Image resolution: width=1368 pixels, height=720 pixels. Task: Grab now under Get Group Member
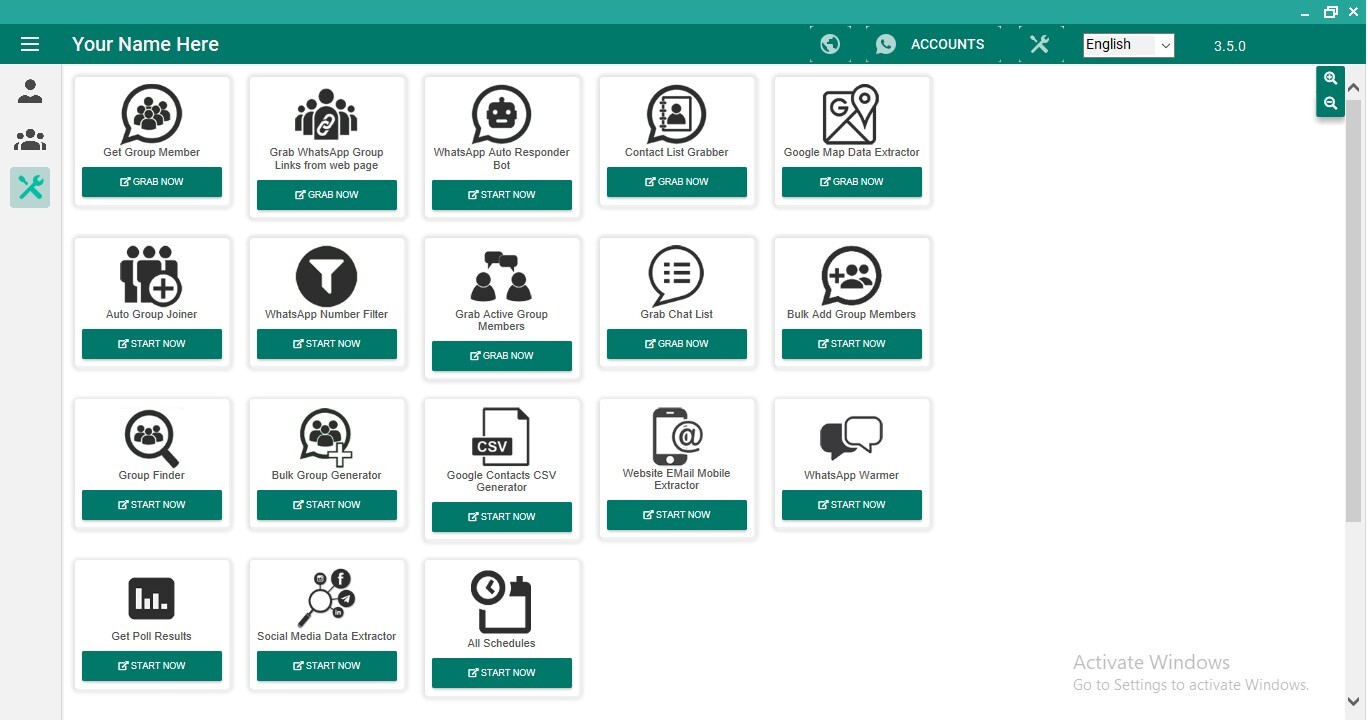click(152, 182)
